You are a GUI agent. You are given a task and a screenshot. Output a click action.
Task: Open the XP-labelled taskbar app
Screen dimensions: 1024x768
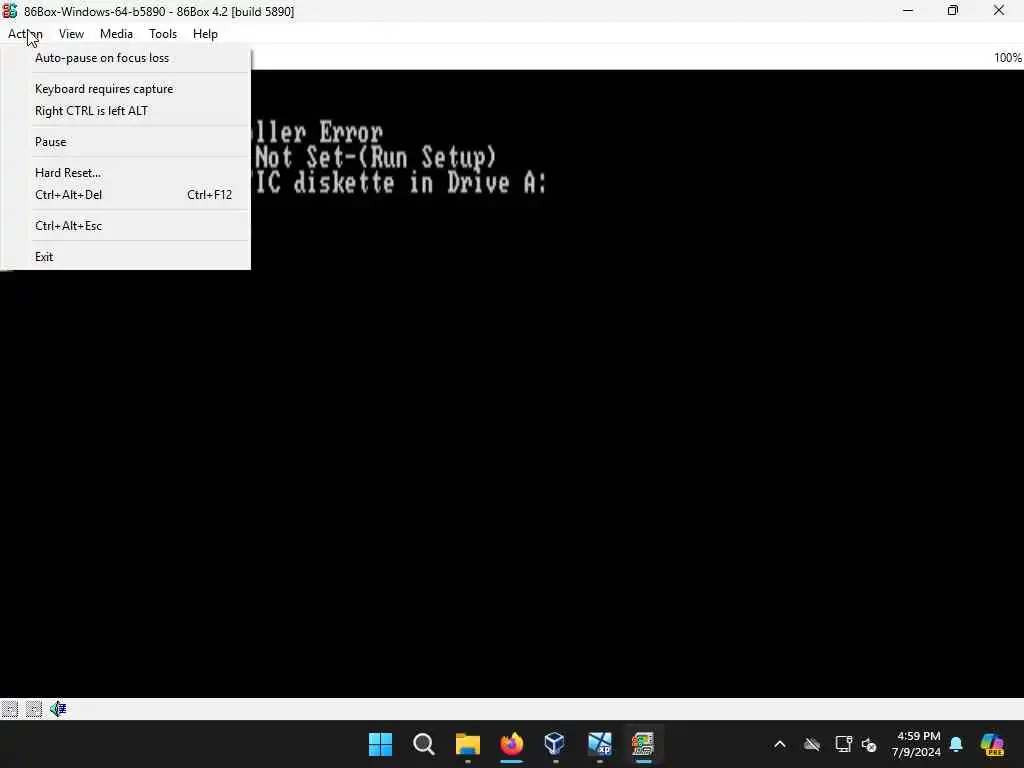tap(600, 744)
